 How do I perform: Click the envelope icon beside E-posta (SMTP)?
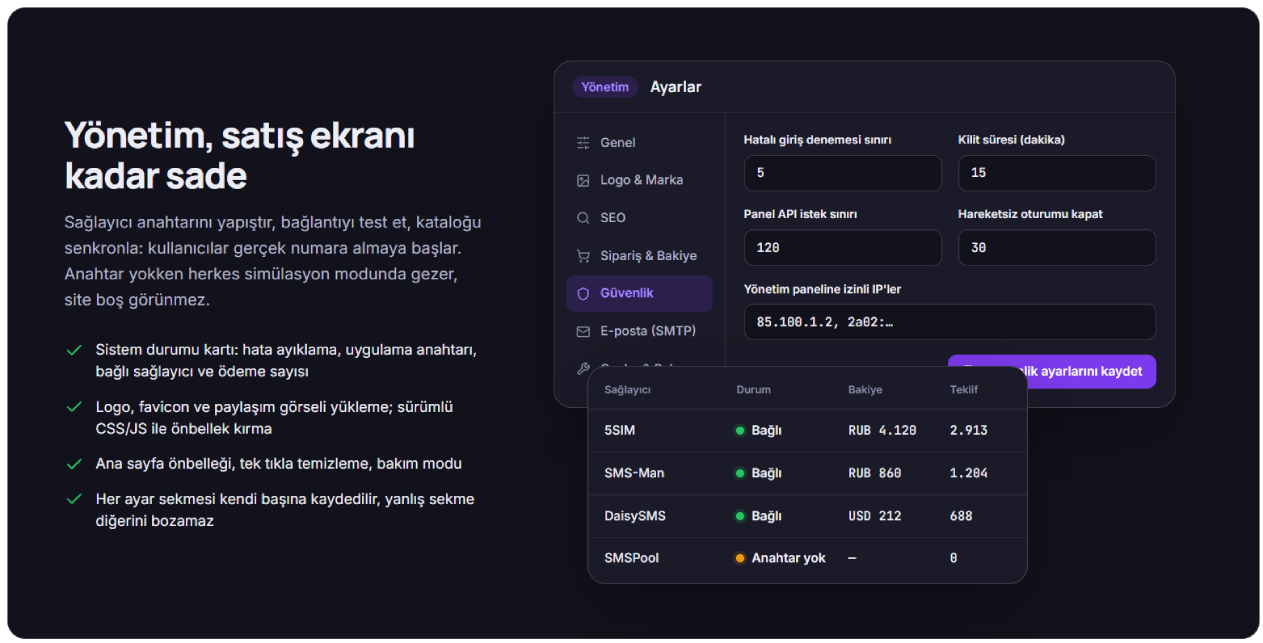(583, 331)
